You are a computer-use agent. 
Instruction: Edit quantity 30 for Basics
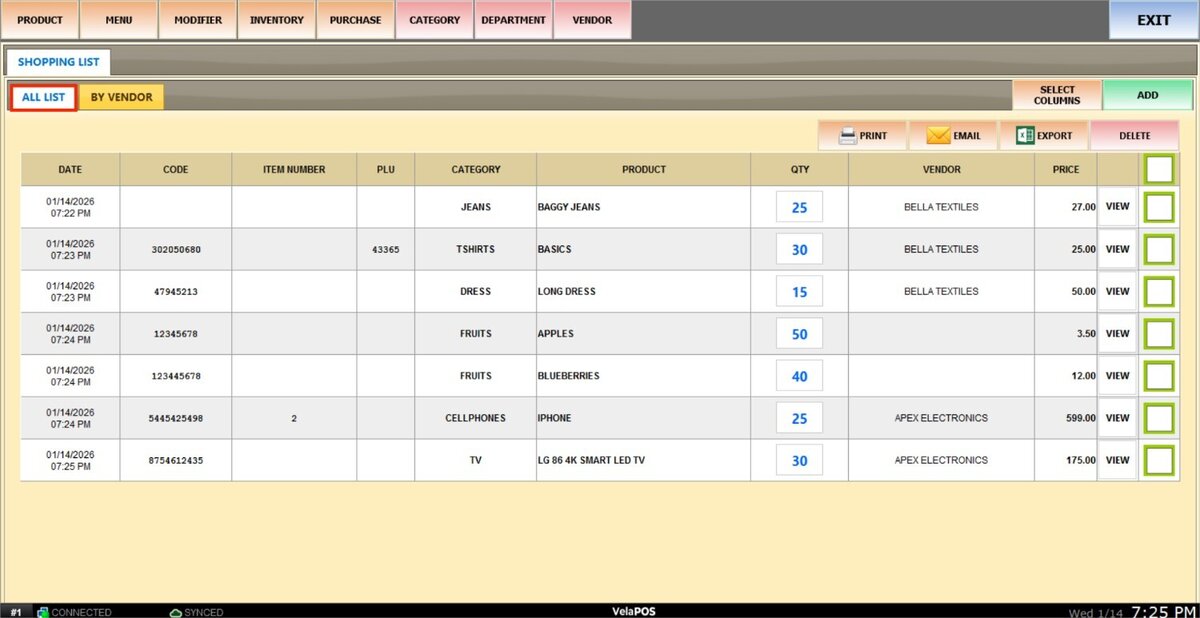click(800, 249)
